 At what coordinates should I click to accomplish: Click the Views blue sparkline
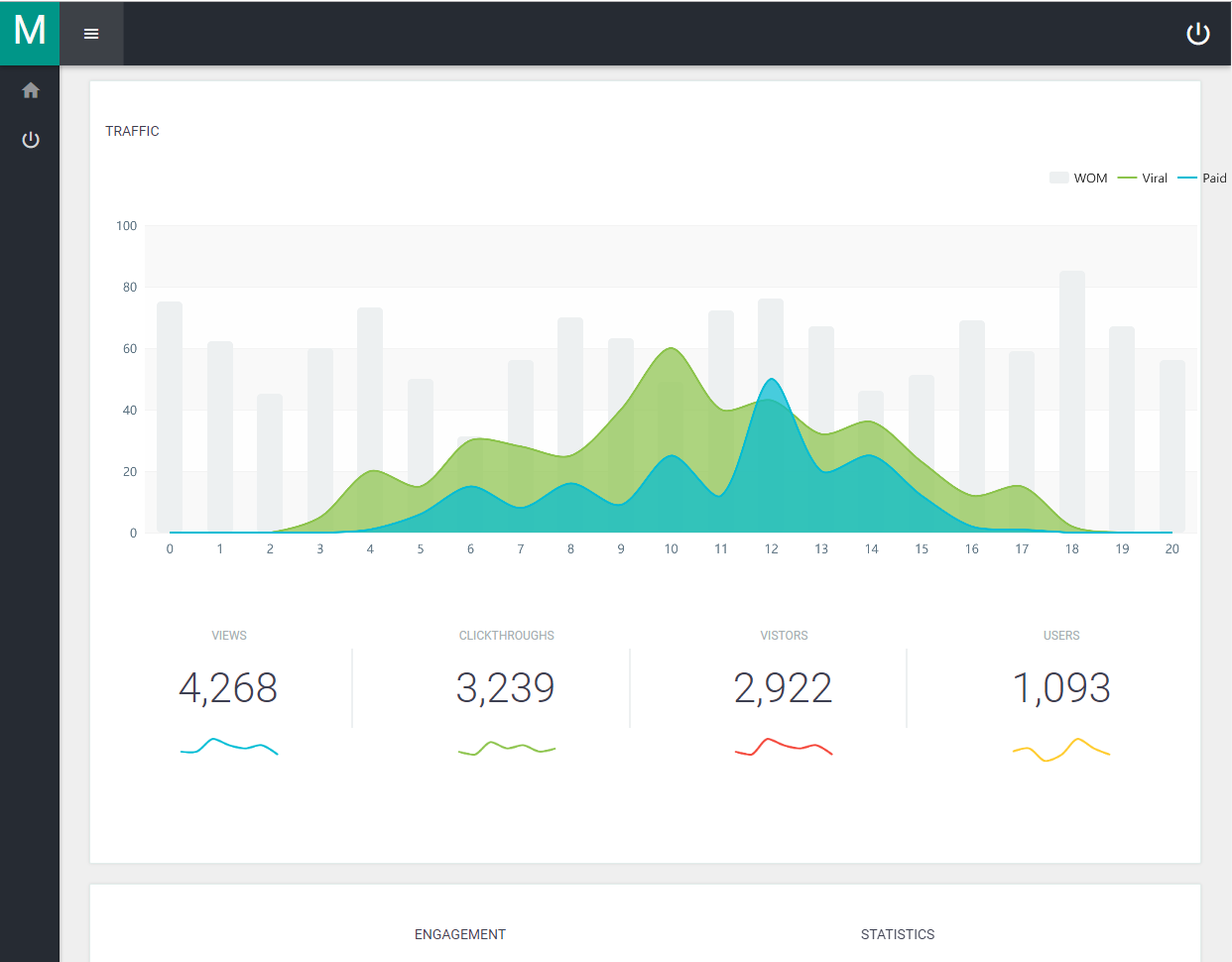229,747
